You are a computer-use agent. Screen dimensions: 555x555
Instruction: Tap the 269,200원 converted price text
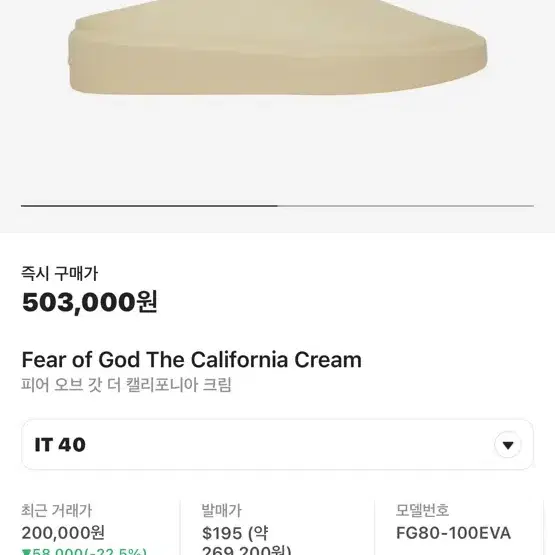(246, 551)
